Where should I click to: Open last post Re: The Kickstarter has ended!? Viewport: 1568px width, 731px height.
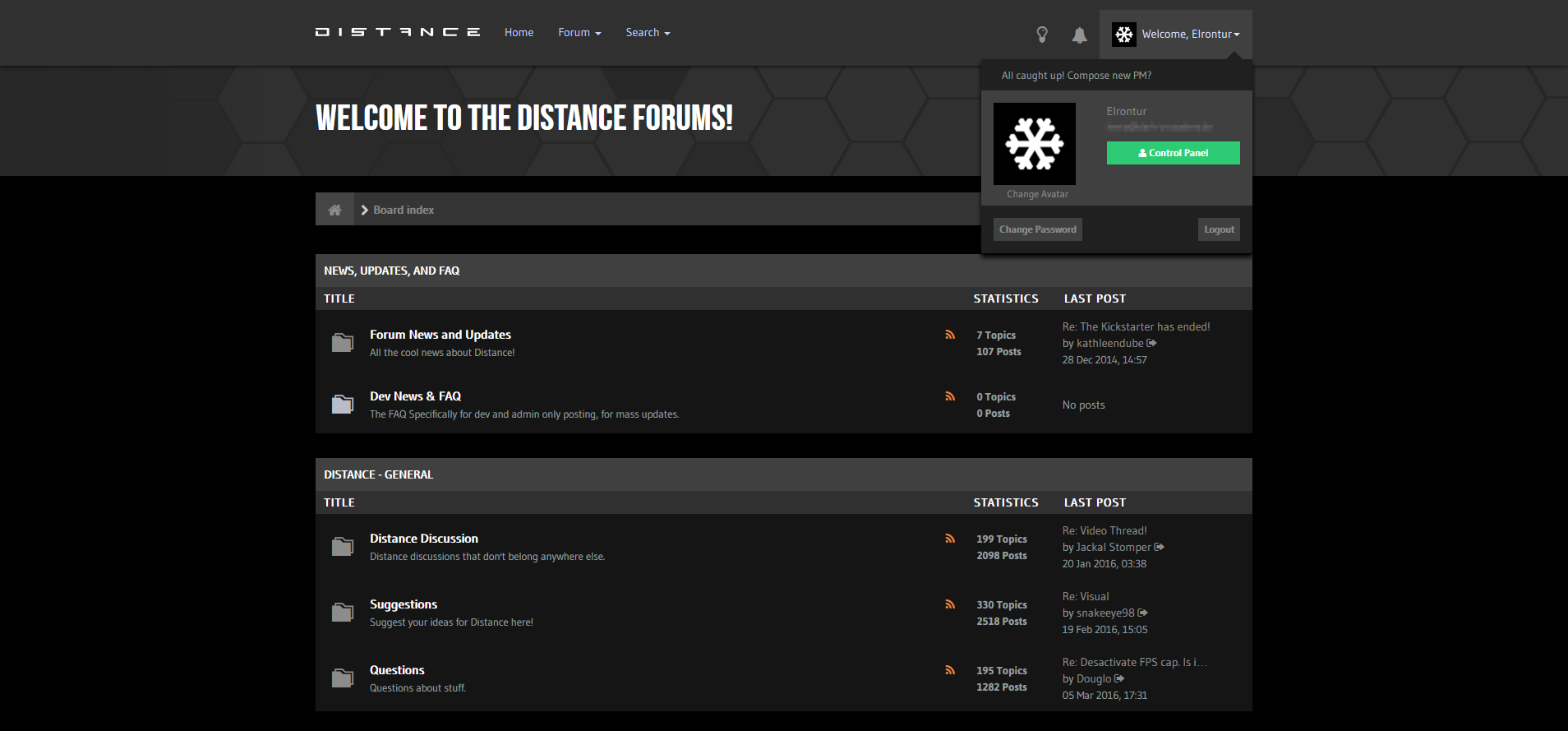pos(1136,326)
